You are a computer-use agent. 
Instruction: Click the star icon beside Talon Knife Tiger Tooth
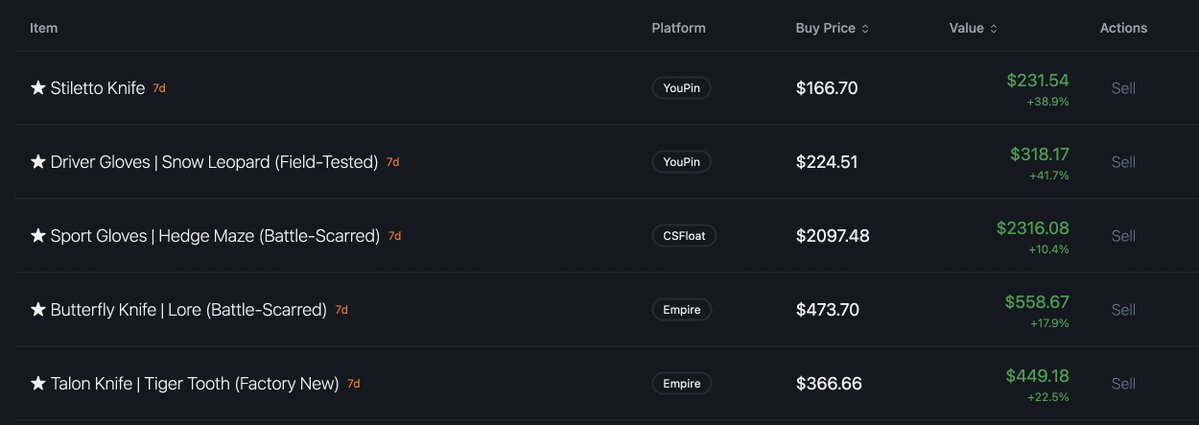[38, 384]
